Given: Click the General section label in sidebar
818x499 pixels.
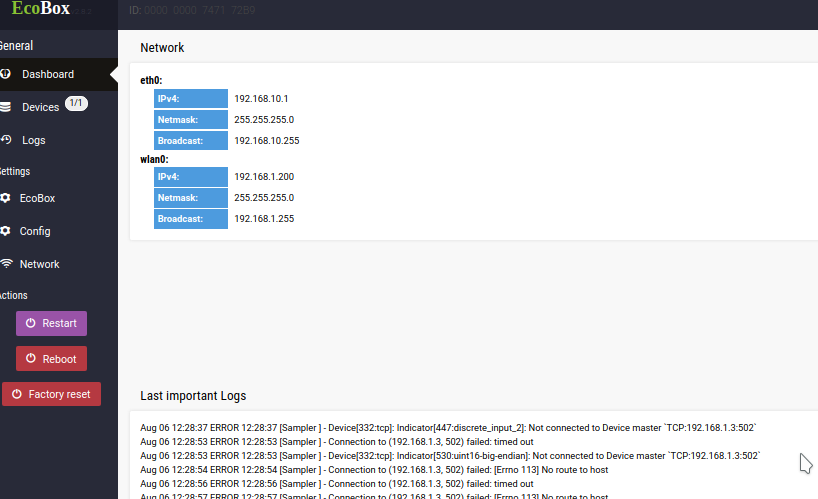Looking at the screenshot, I should pyautogui.click(x=16, y=46).
